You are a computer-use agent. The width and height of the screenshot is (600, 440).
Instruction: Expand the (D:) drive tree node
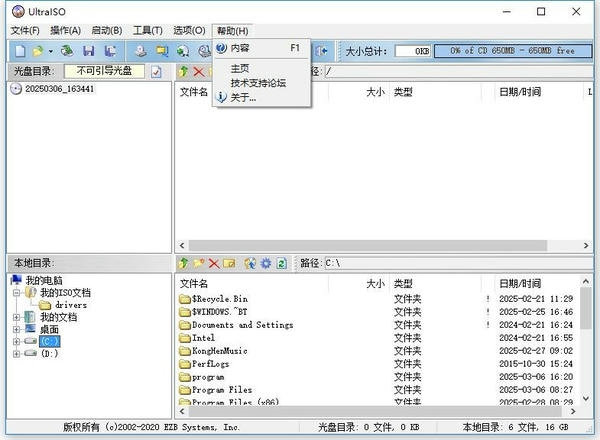(x=16, y=354)
